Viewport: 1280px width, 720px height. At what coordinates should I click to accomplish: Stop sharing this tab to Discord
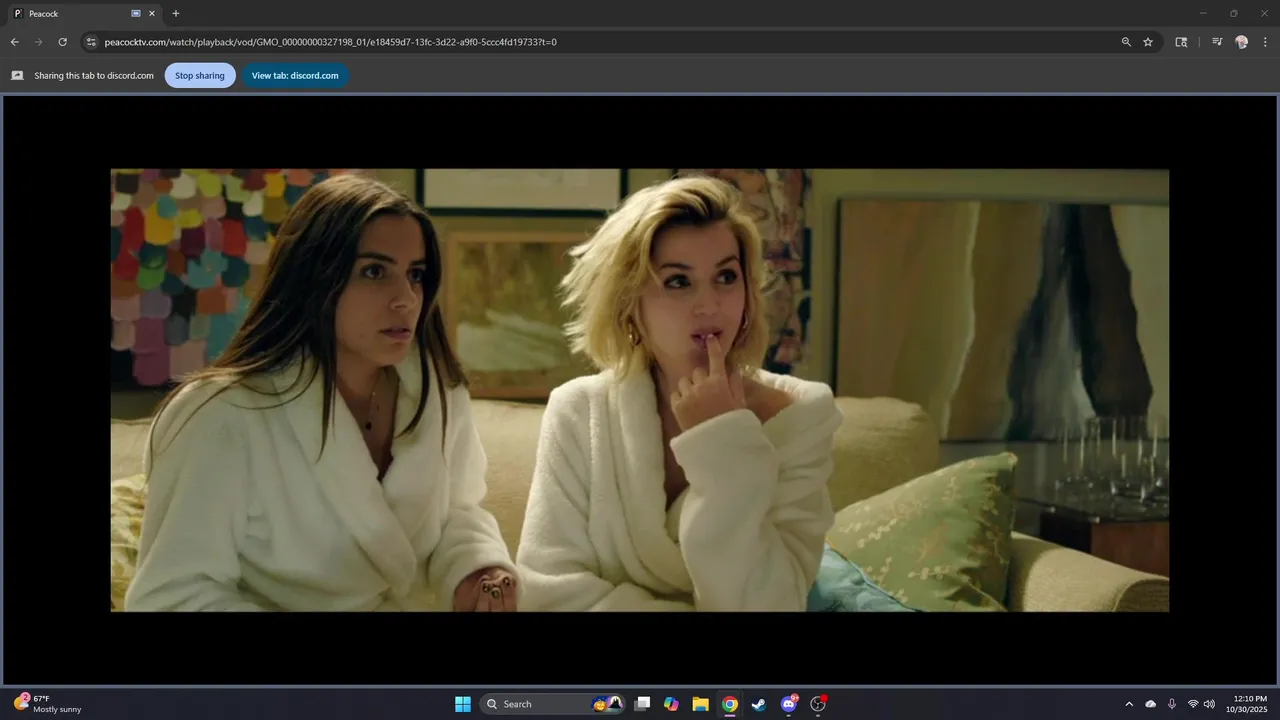pyautogui.click(x=200, y=75)
